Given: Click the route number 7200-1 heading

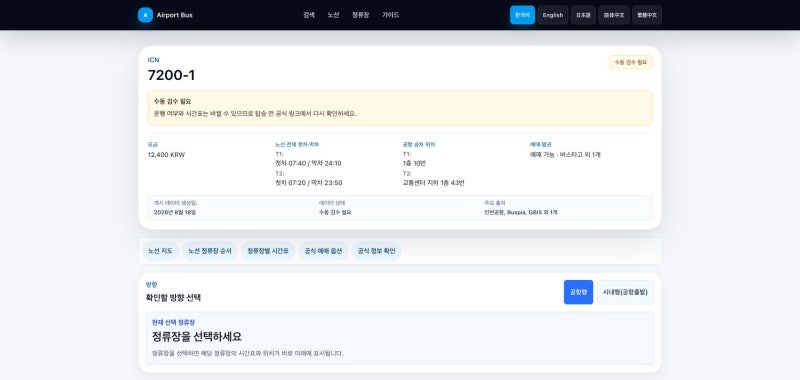Looking at the screenshot, I should [x=171, y=75].
